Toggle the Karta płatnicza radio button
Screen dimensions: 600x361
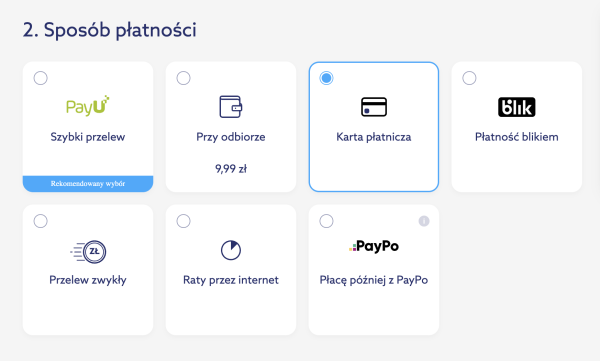(x=326, y=78)
